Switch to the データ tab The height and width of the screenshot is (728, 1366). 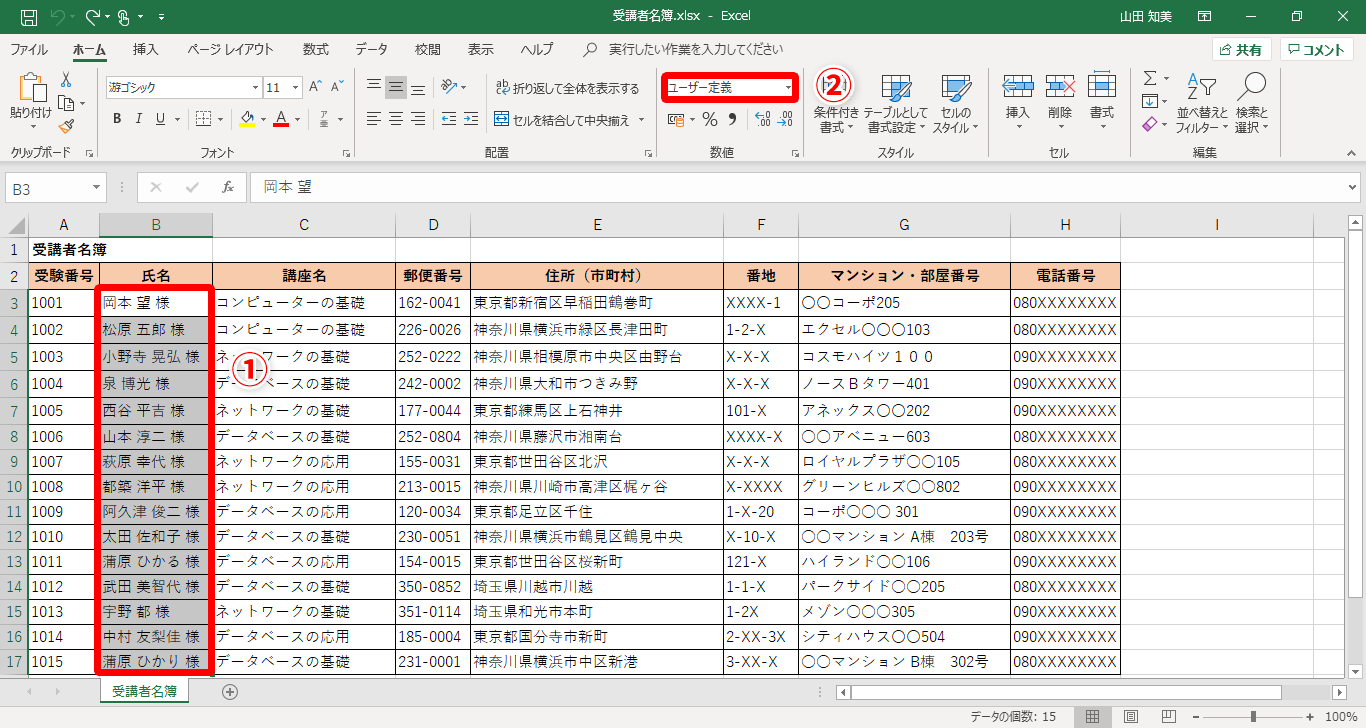coord(371,49)
